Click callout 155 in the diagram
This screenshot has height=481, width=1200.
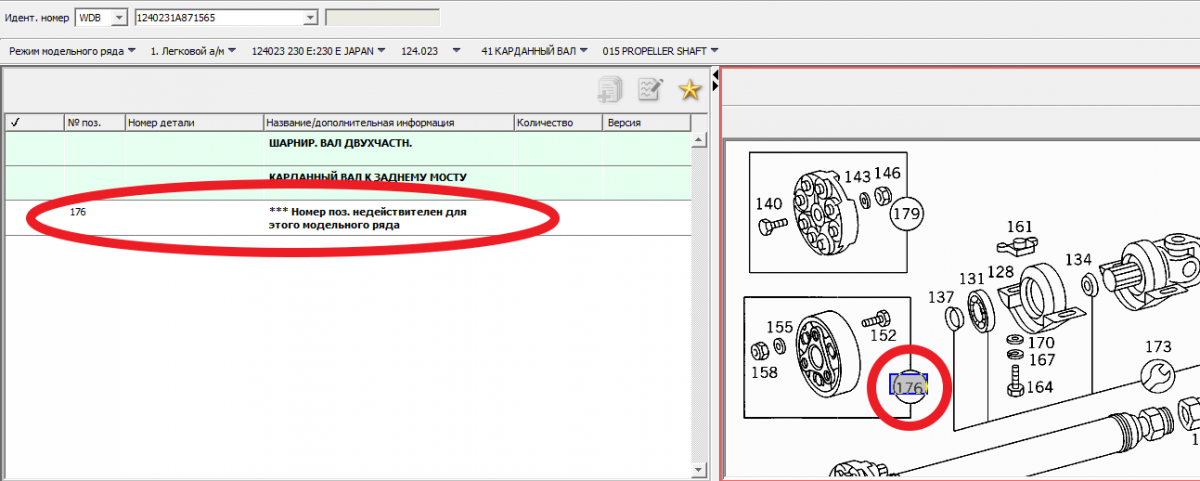pyautogui.click(x=780, y=327)
